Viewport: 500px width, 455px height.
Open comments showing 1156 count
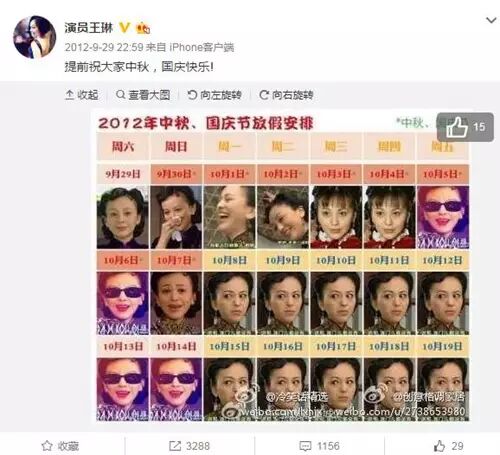(x=320, y=446)
